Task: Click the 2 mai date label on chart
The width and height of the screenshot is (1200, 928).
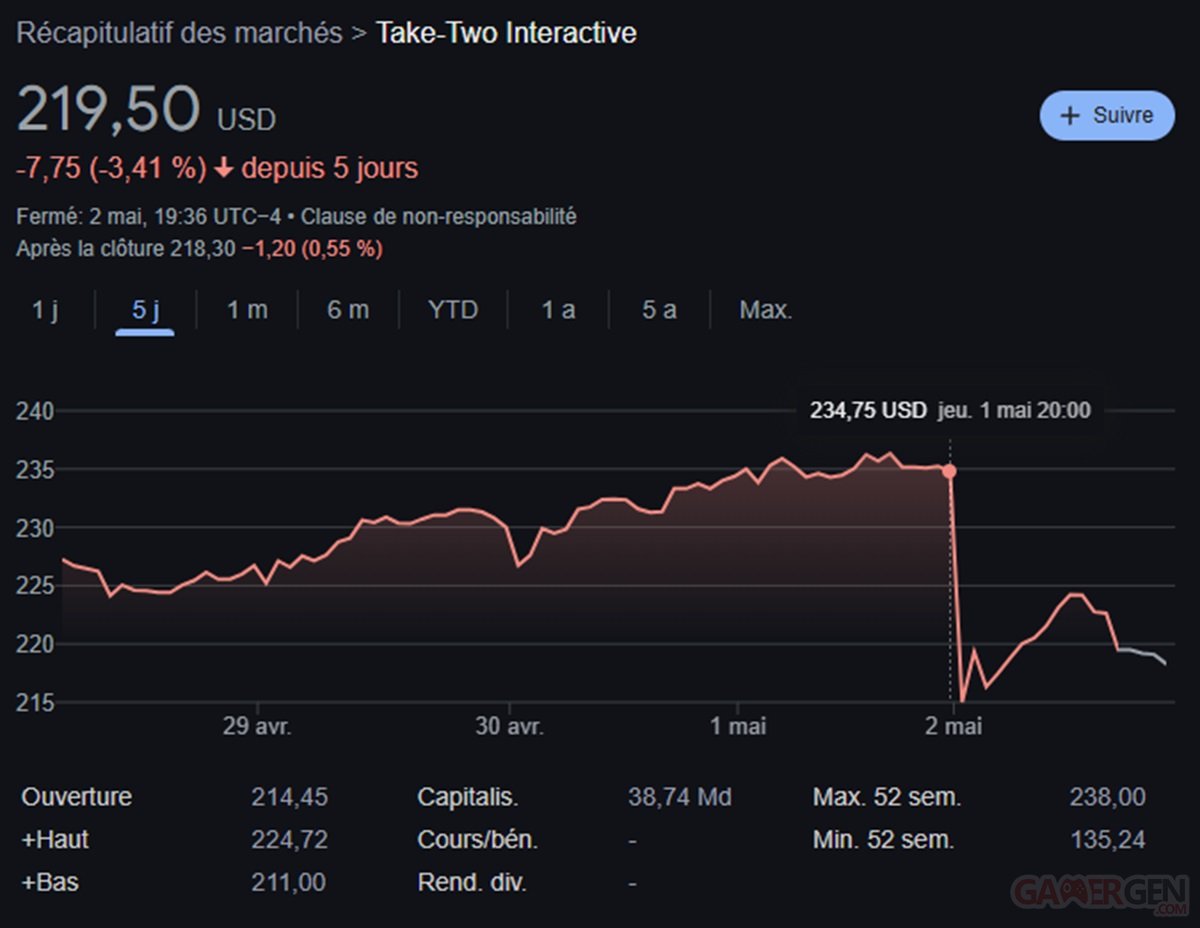Action: coord(954,727)
